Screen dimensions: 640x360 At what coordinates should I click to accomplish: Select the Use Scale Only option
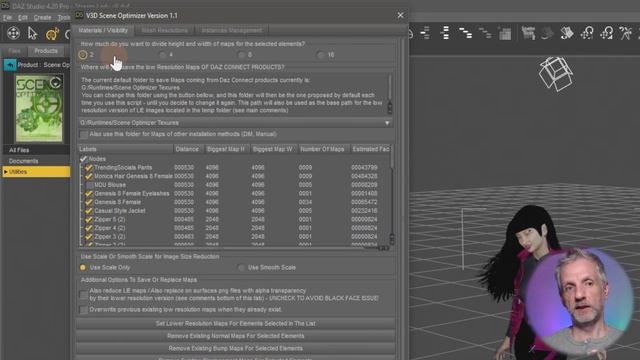(x=83, y=268)
